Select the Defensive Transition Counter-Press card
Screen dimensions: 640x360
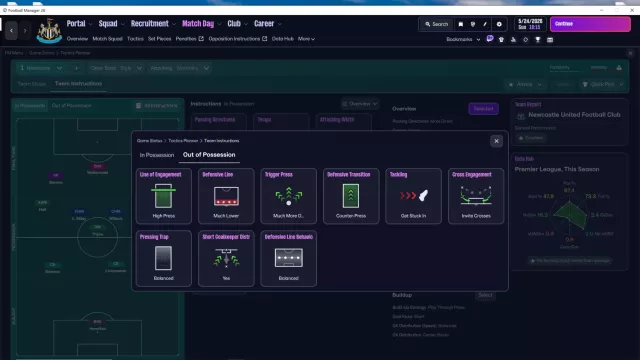[351, 196]
